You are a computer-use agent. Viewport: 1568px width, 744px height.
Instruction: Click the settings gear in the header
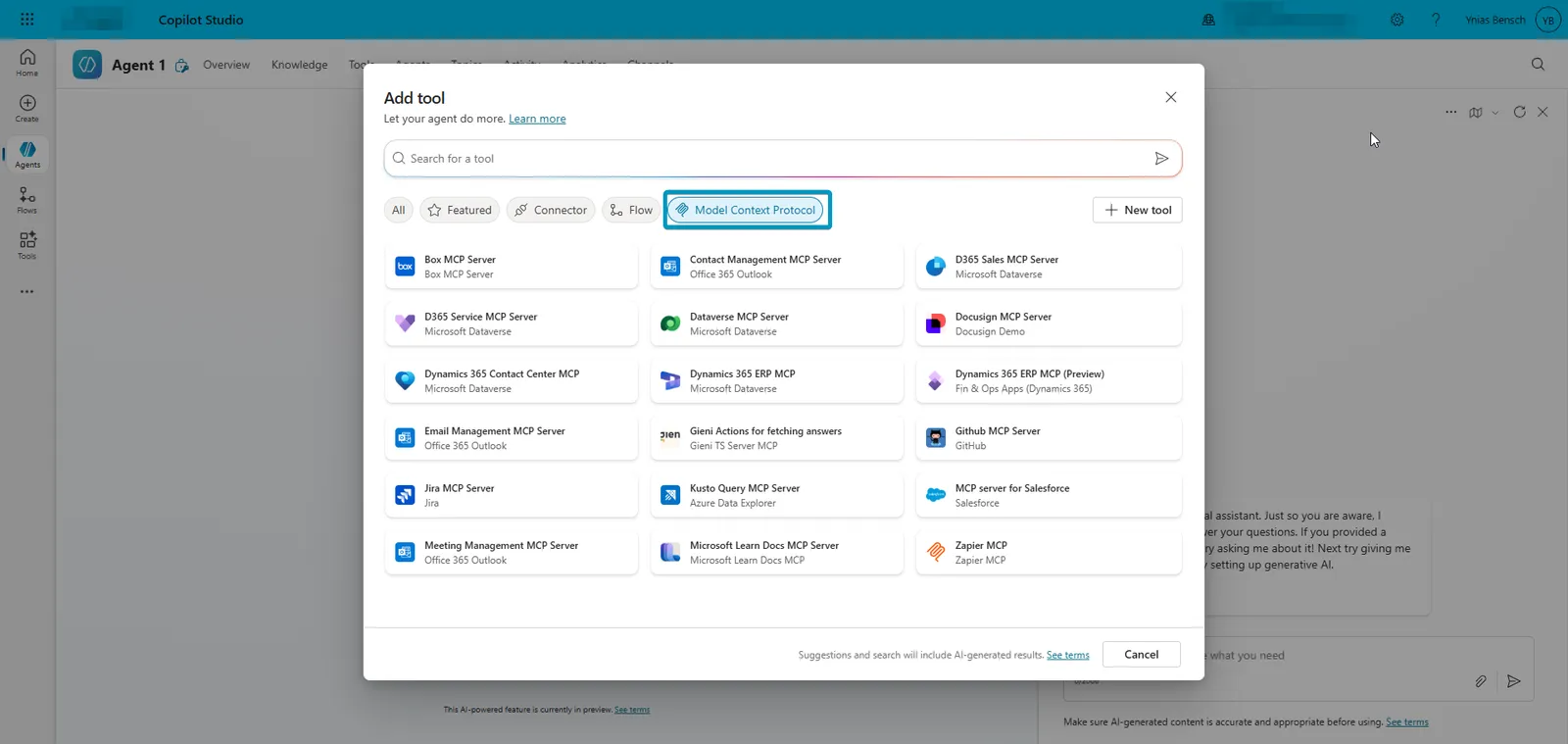coord(1397,20)
